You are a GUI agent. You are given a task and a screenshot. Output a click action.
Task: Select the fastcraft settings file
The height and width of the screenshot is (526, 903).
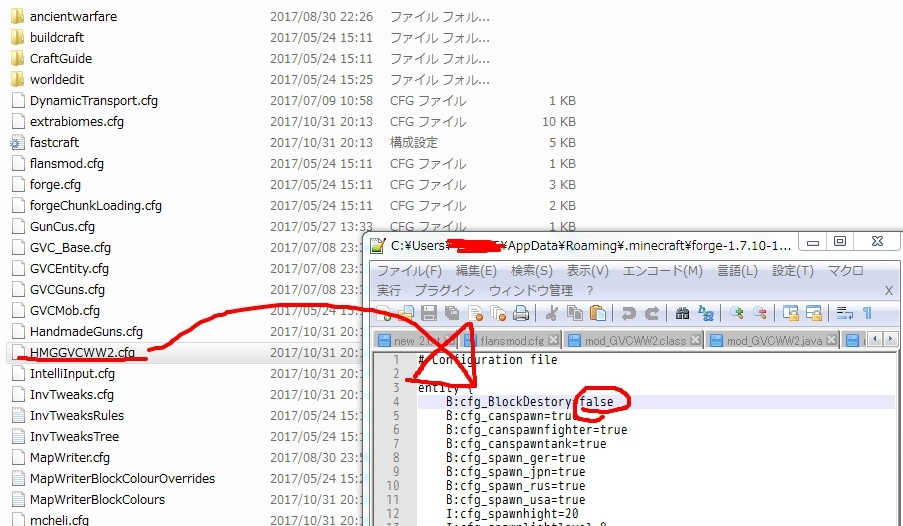pos(54,142)
